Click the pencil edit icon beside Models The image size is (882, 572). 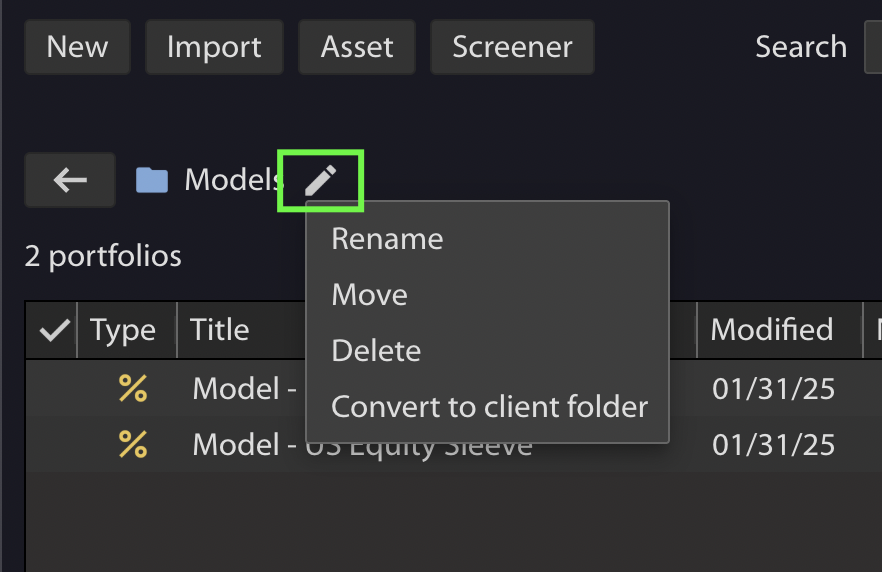coord(321,181)
